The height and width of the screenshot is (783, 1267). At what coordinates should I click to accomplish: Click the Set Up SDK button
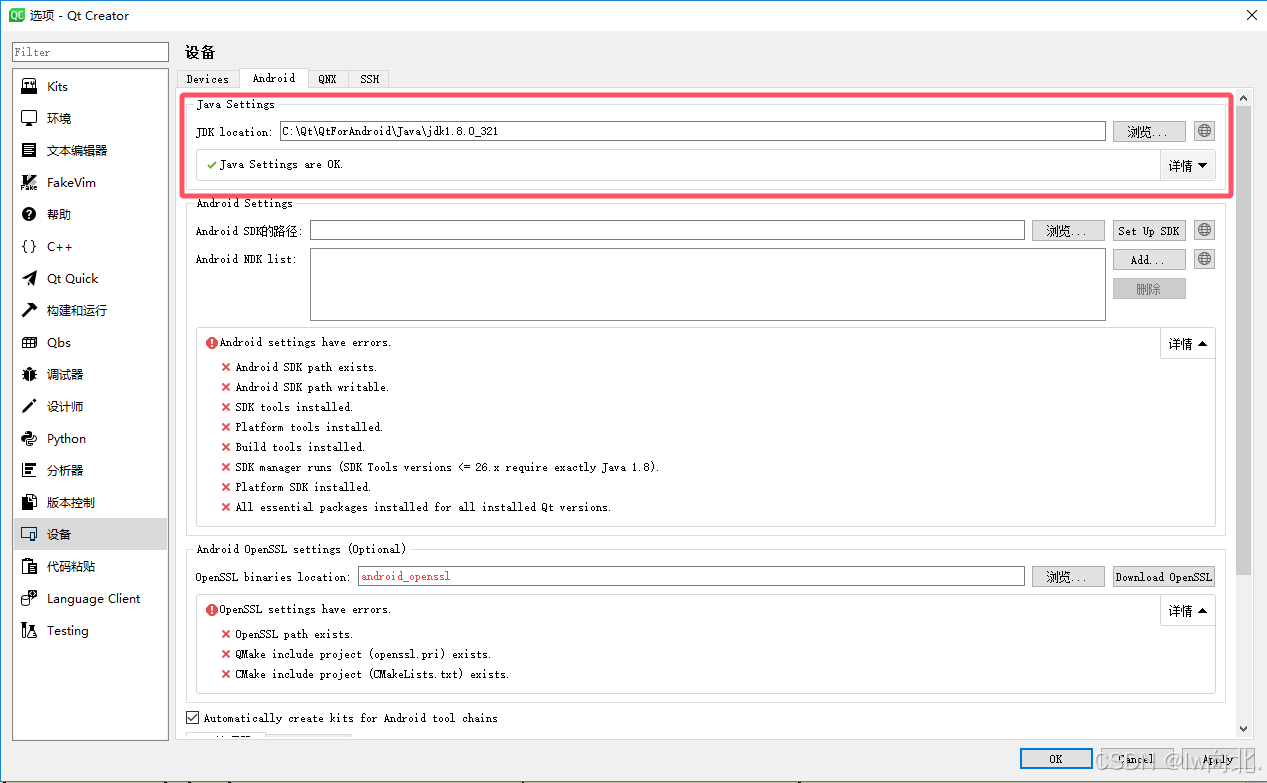(1149, 230)
